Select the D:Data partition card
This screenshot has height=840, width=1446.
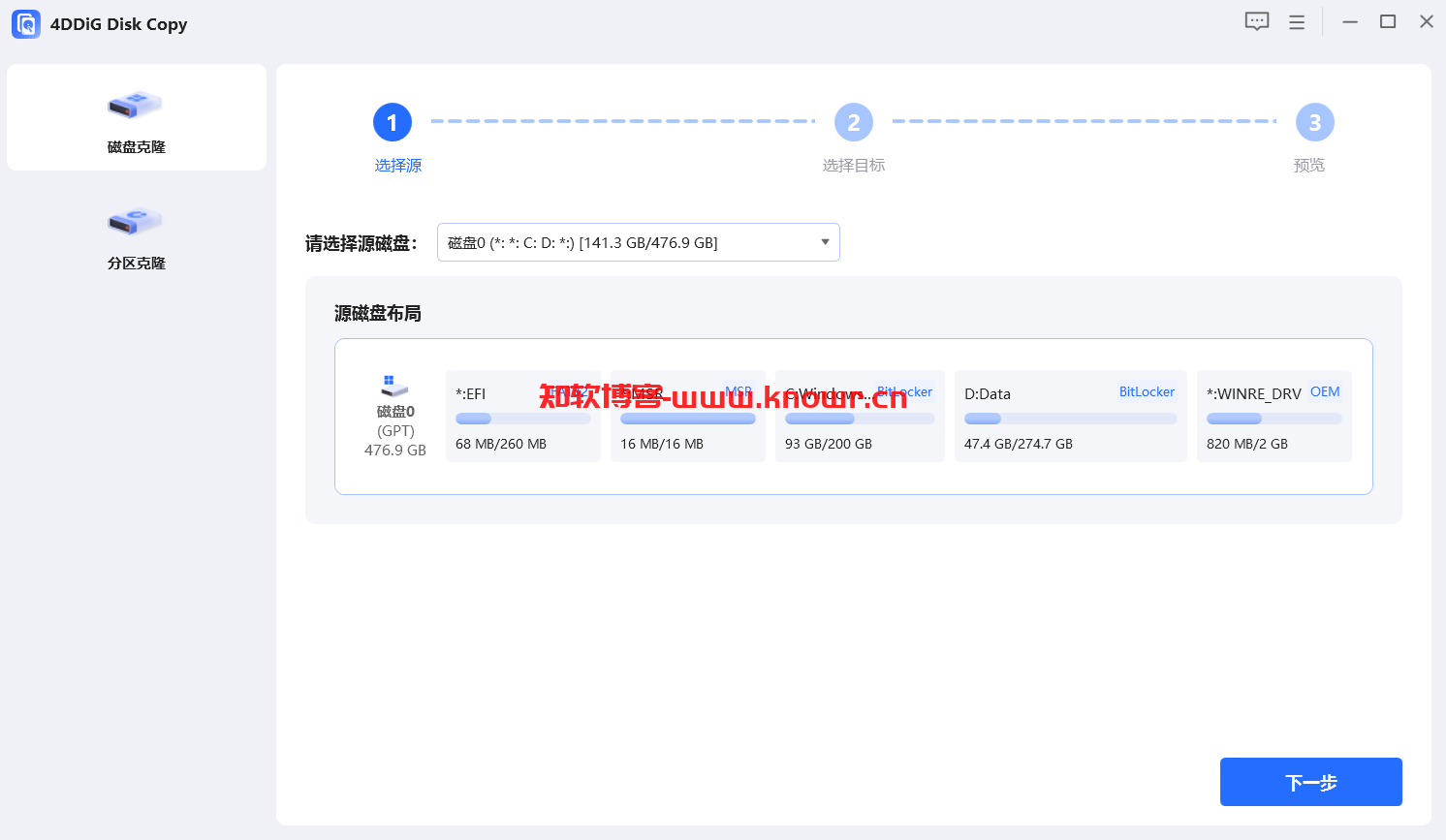coord(1071,417)
